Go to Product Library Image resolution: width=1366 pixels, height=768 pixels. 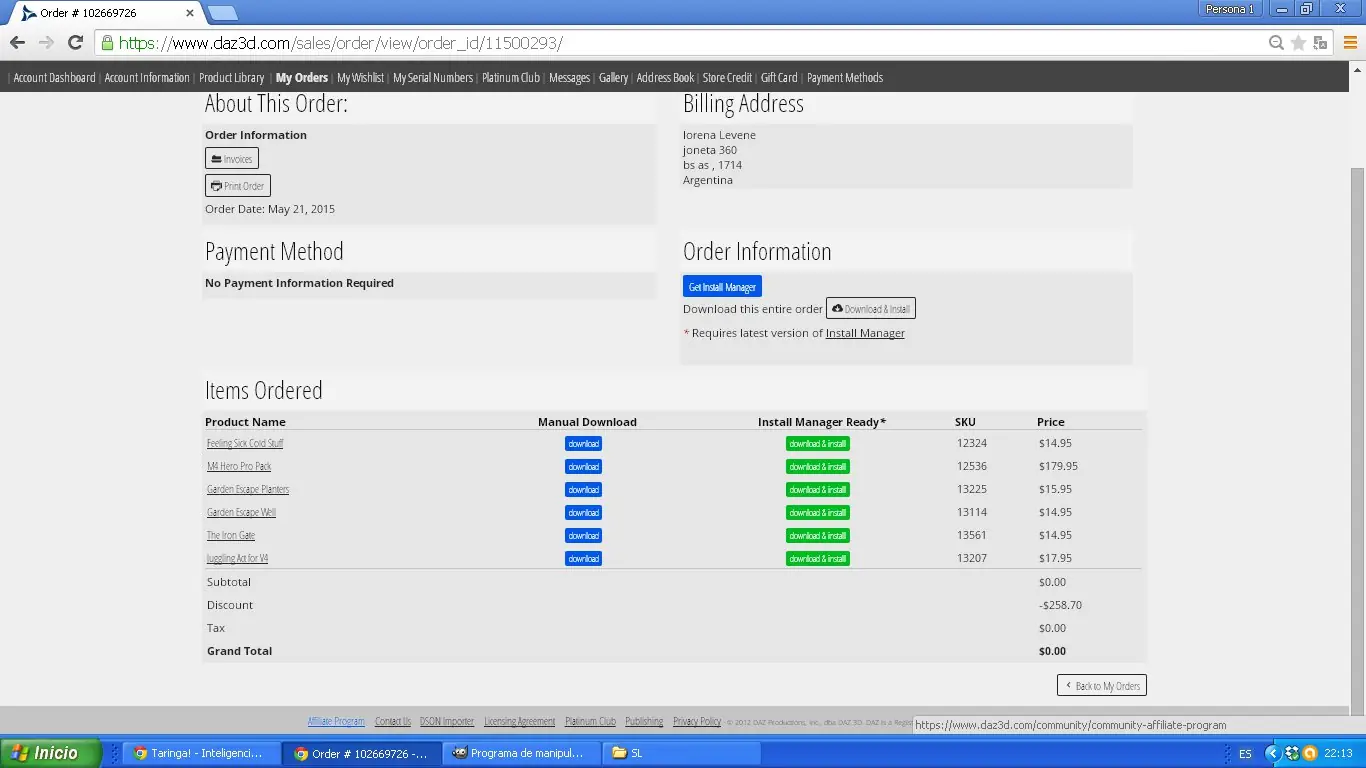tap(231, 77)
